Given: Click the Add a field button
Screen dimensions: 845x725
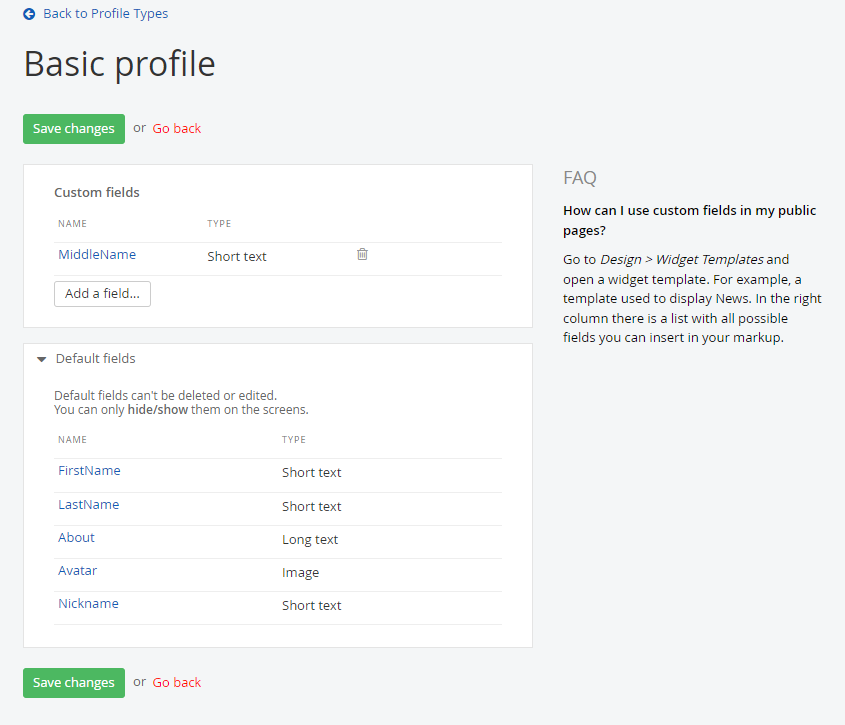Looking at the screenshot, I should click(x=102, y=294).
